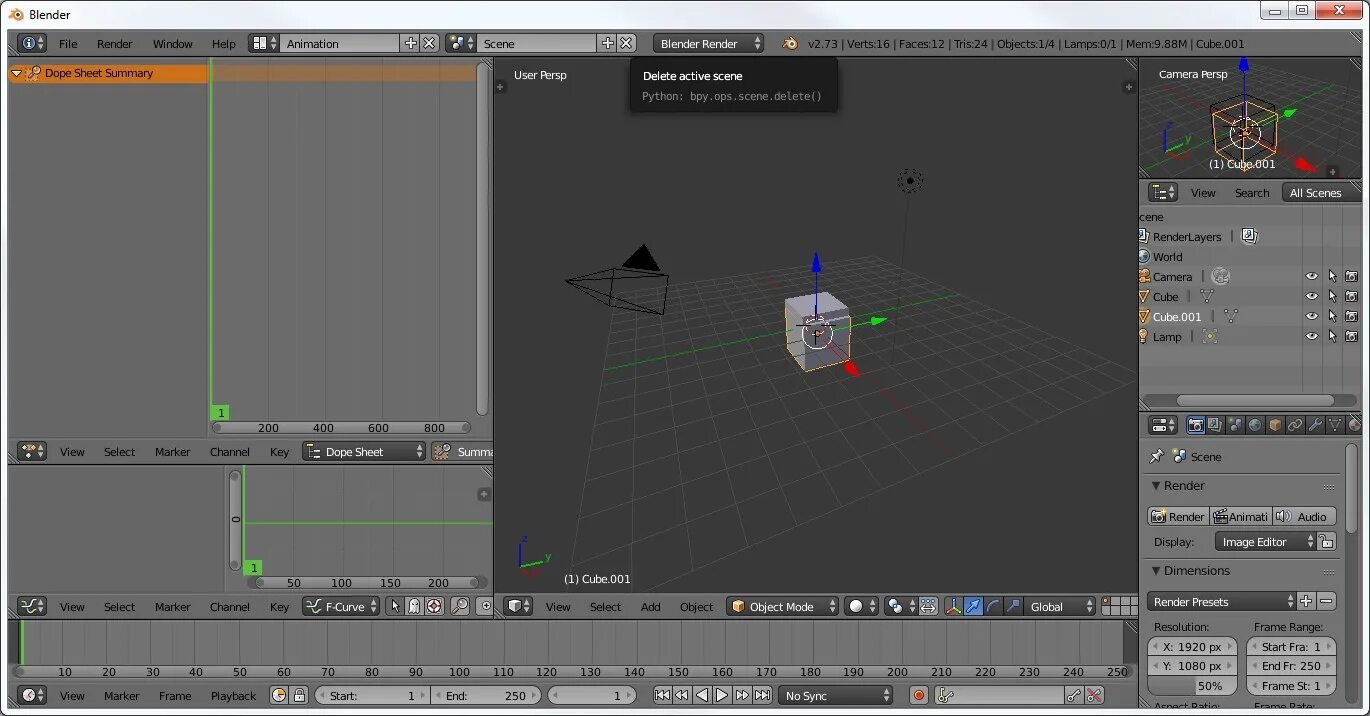The image size is (1370, 716).
Task: Open the Dope Sheet mode dropdown
Action: pyautogui.click(x=364, y=451)
